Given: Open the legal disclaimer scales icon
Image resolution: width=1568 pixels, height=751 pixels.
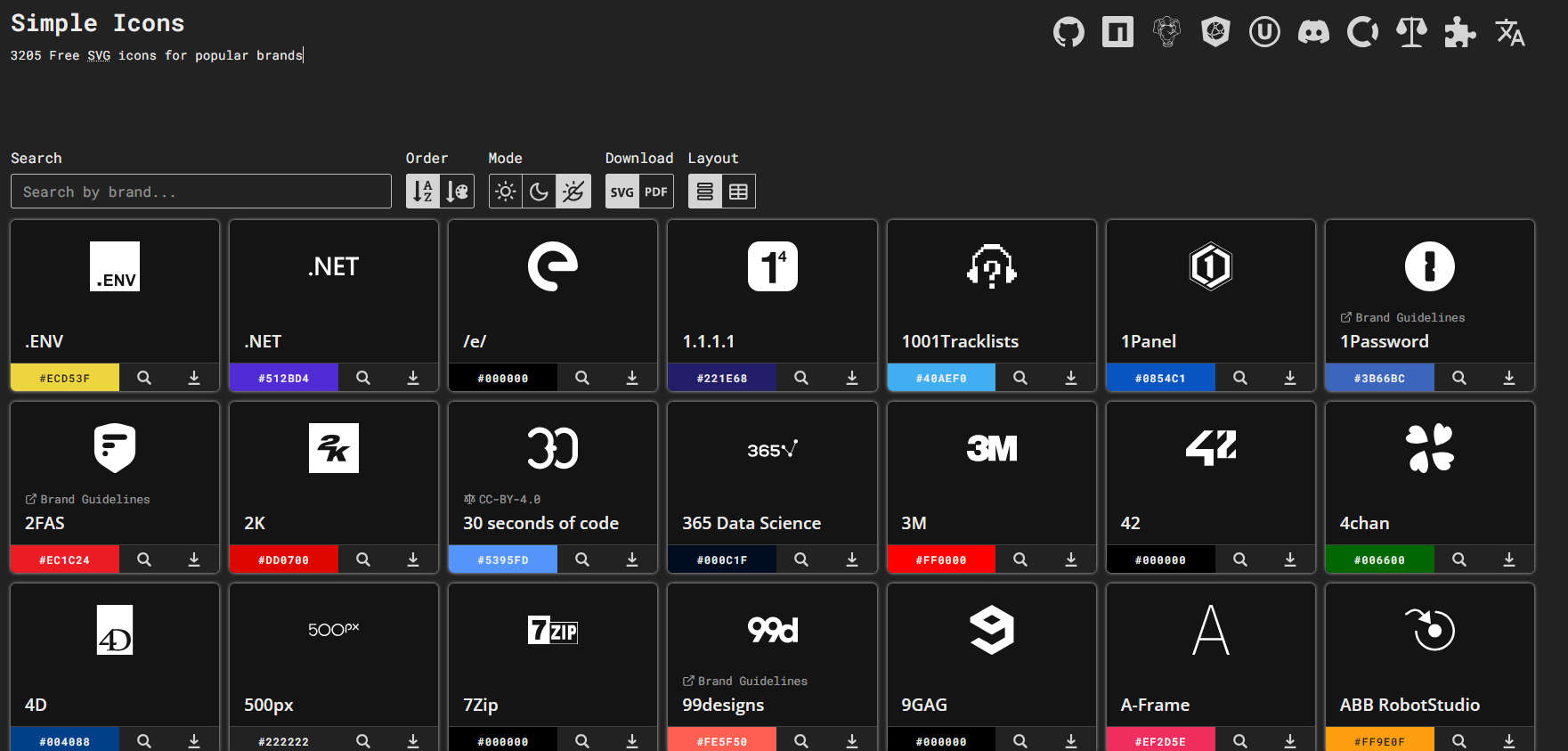Looking at the screenshot, I should (x=1411, y=33).
